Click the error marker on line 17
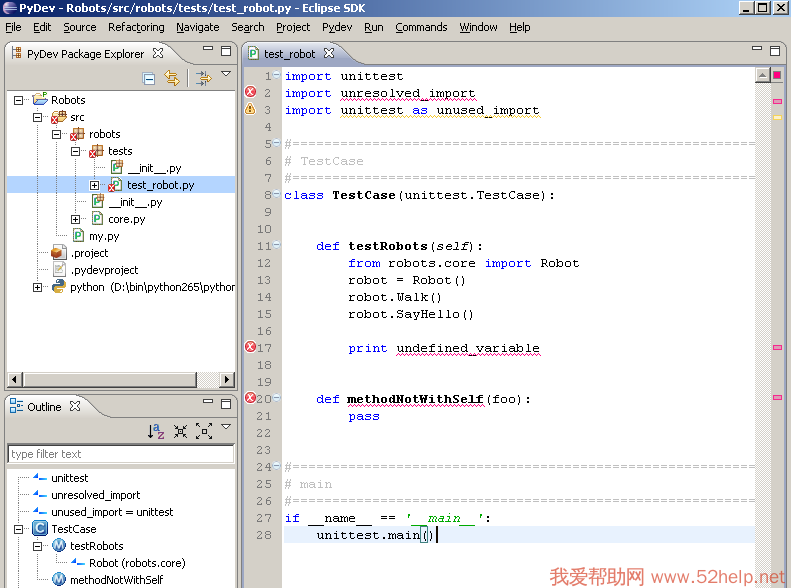This screenshot has width=791, height=588. (x=250, y=347)
